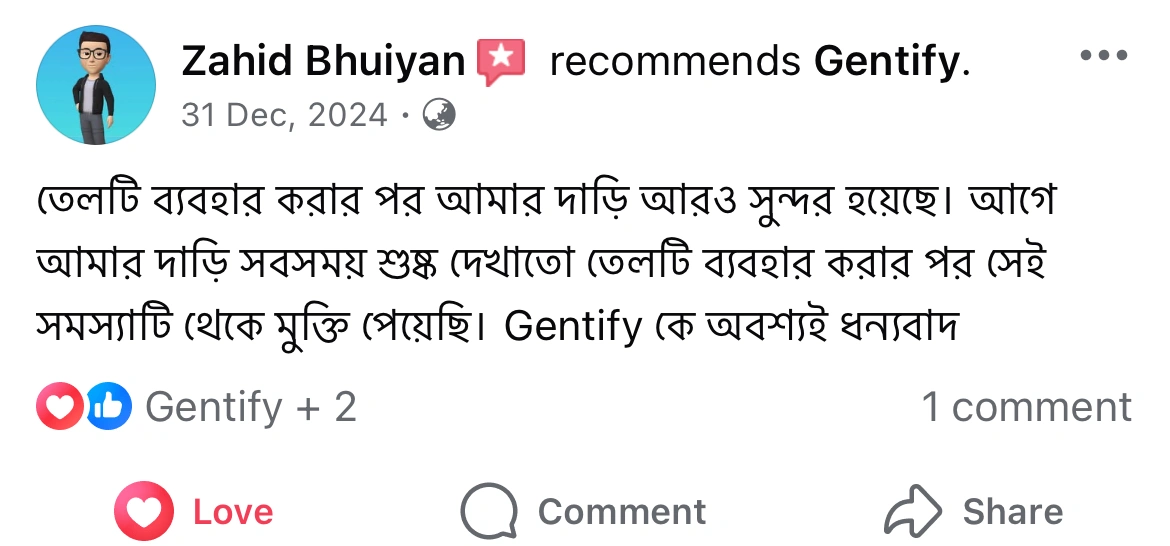Viewport: 1170px width, 546px height.
Task: Click the red star recommendation badge
Action: (x=501, y=62)
